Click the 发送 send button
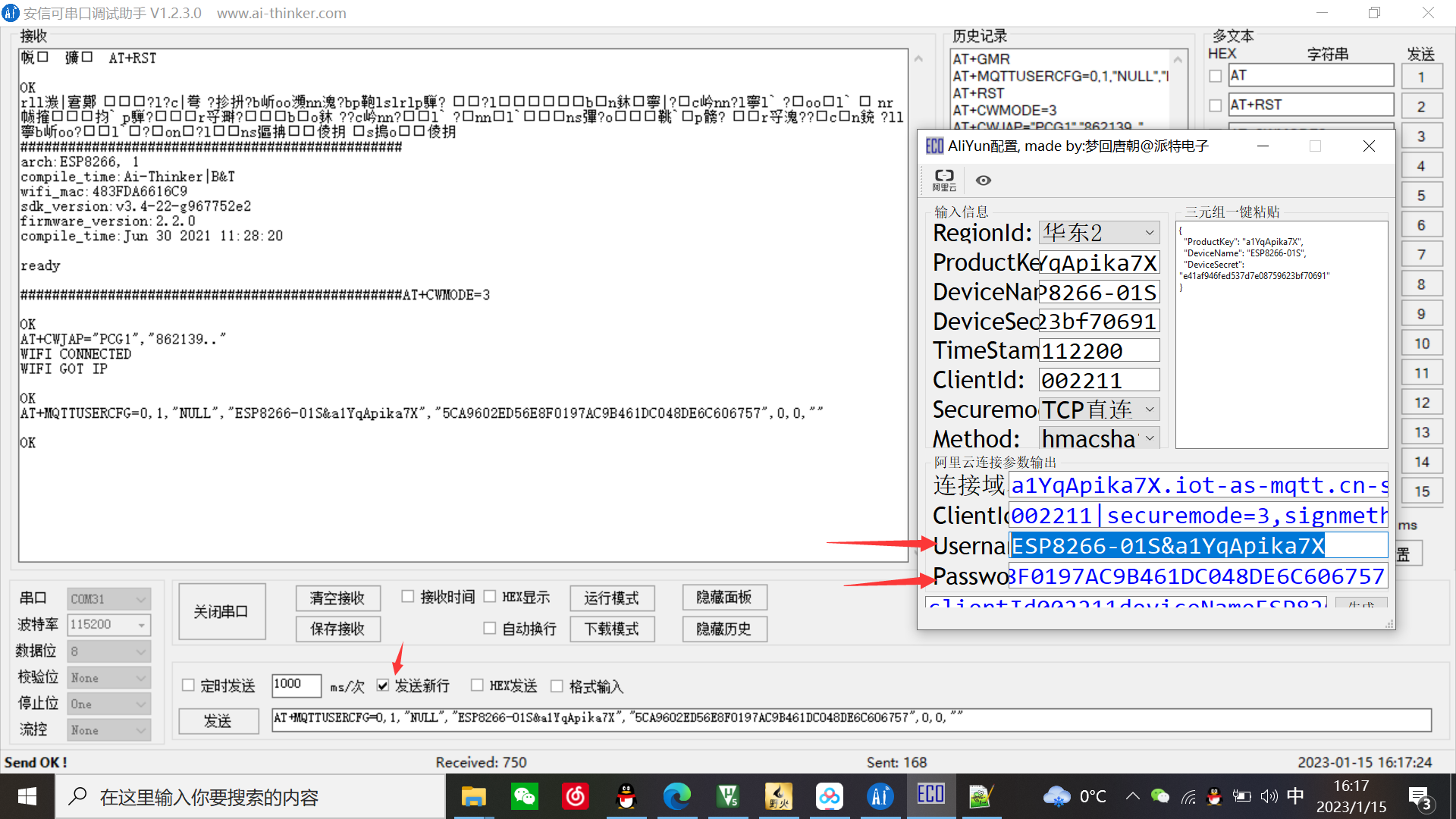The width and height of the screenshot is (1456, 819). tap(218, 720)
